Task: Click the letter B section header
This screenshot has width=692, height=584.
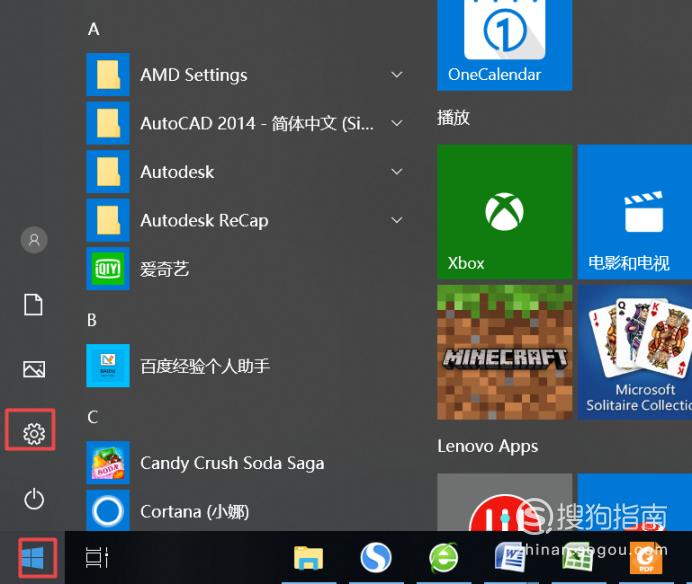Action: tap(92, 320)
